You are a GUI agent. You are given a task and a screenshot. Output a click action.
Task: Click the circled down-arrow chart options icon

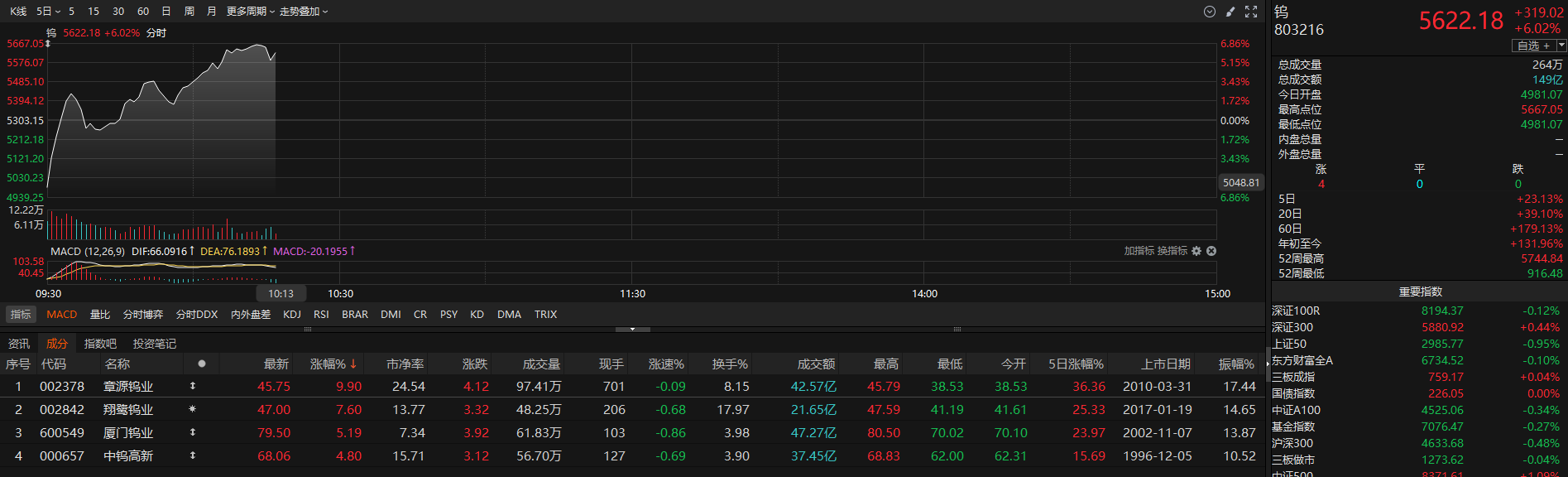point(1209,12)
